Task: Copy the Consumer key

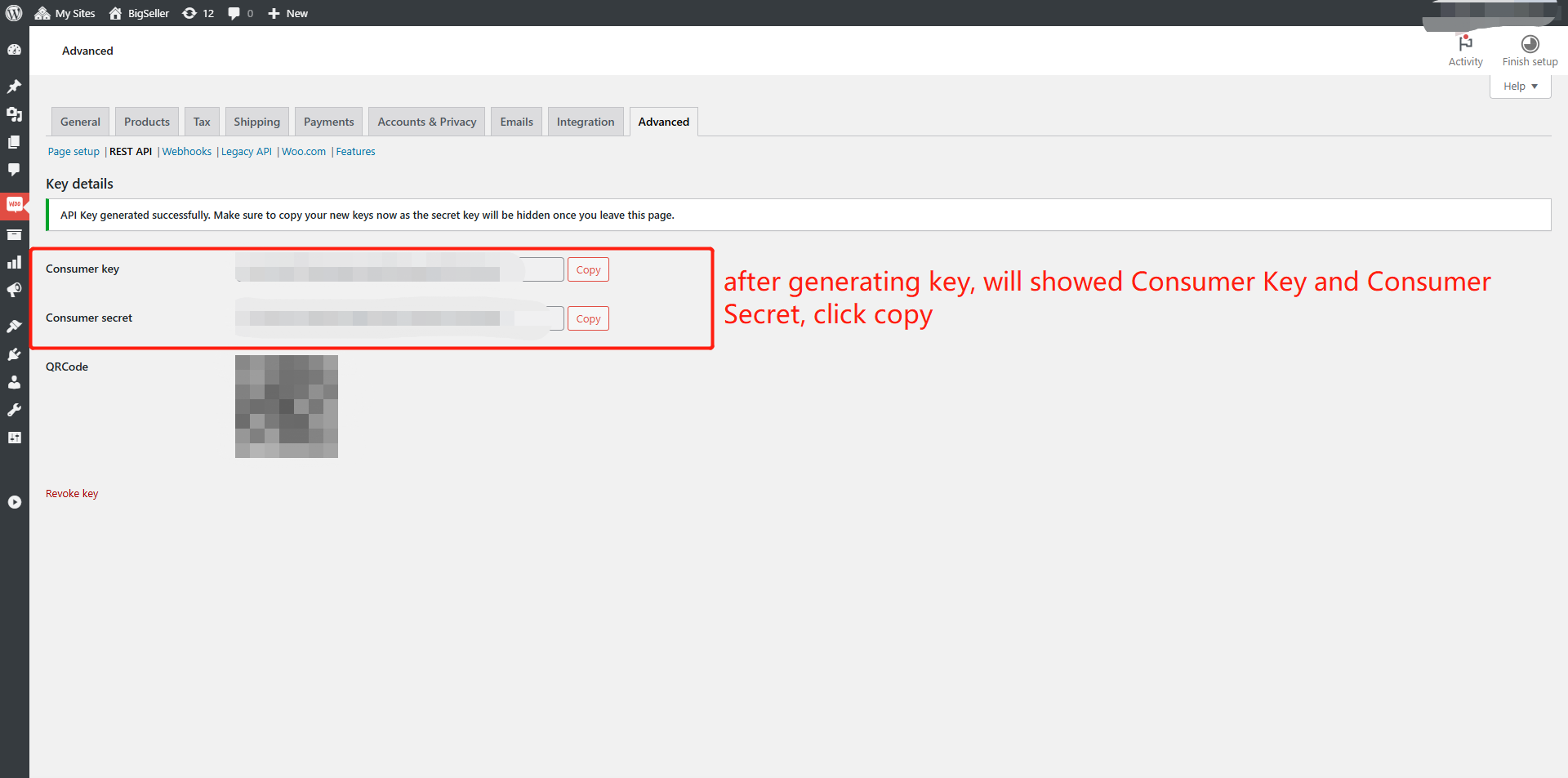Action: click(x=588, y=269)
